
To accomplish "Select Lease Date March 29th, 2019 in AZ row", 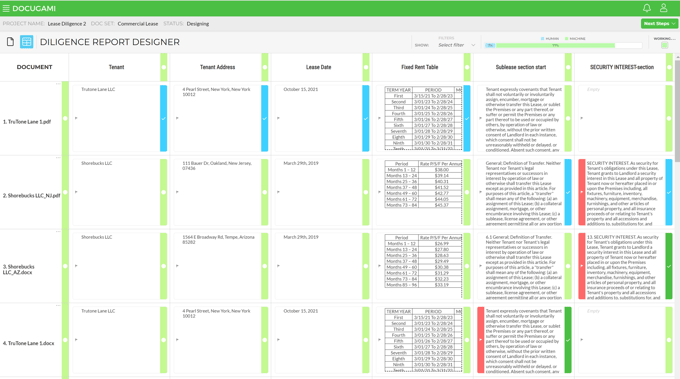I will click(301, 237).
